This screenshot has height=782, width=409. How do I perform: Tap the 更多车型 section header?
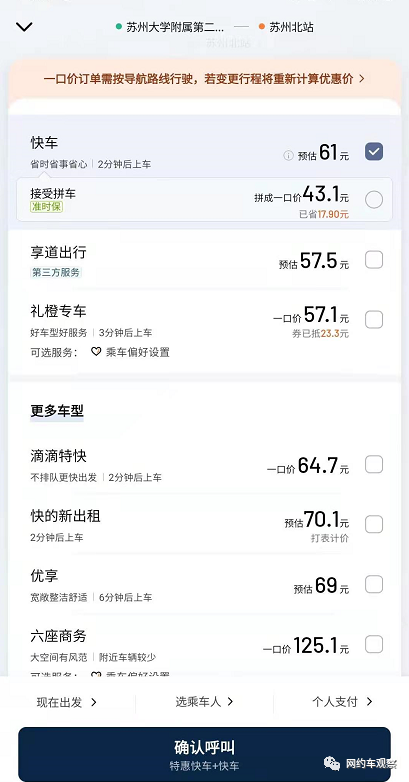pos(57,411)
